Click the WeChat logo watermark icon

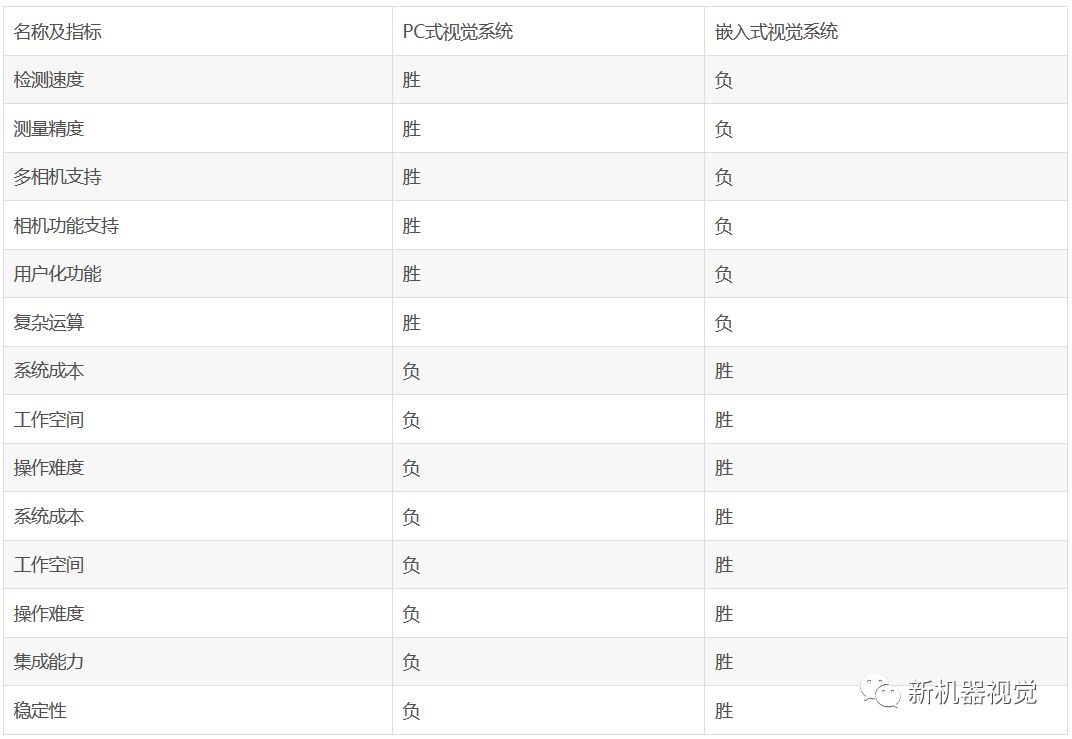click(884, 693)
